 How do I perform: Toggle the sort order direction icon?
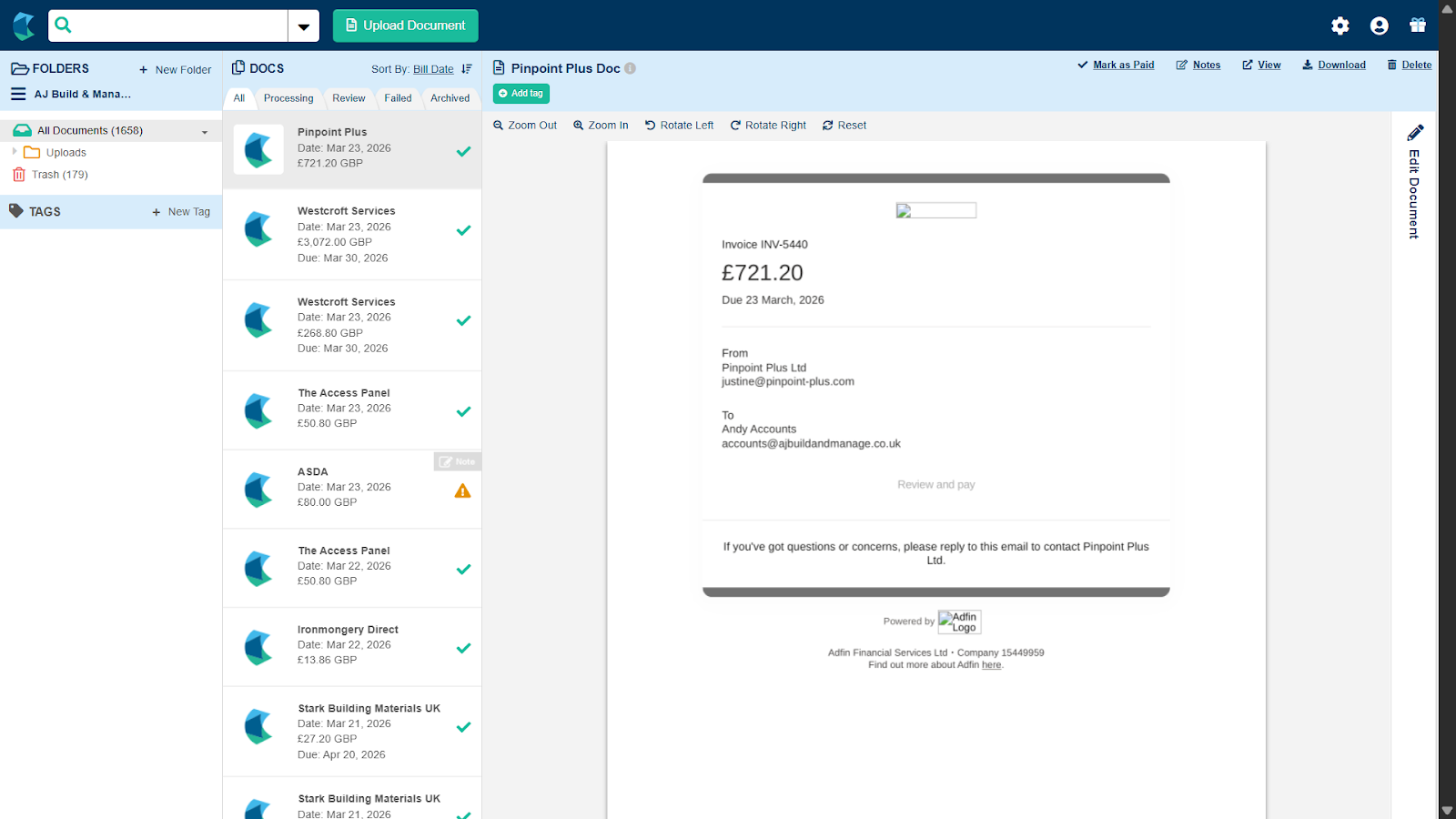(467, 69)
